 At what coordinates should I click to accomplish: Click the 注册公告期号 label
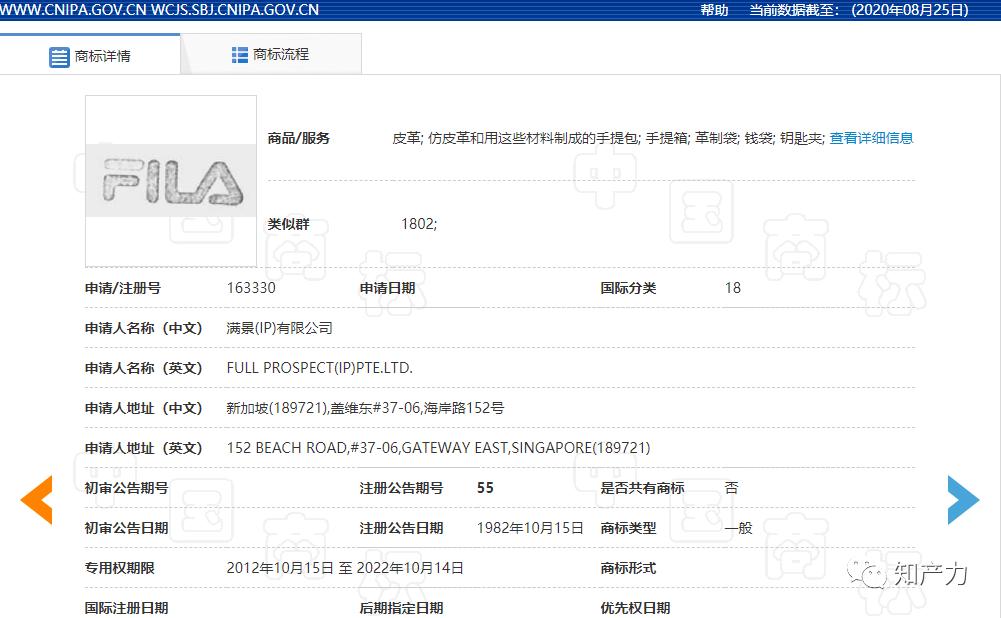point(402,488)
